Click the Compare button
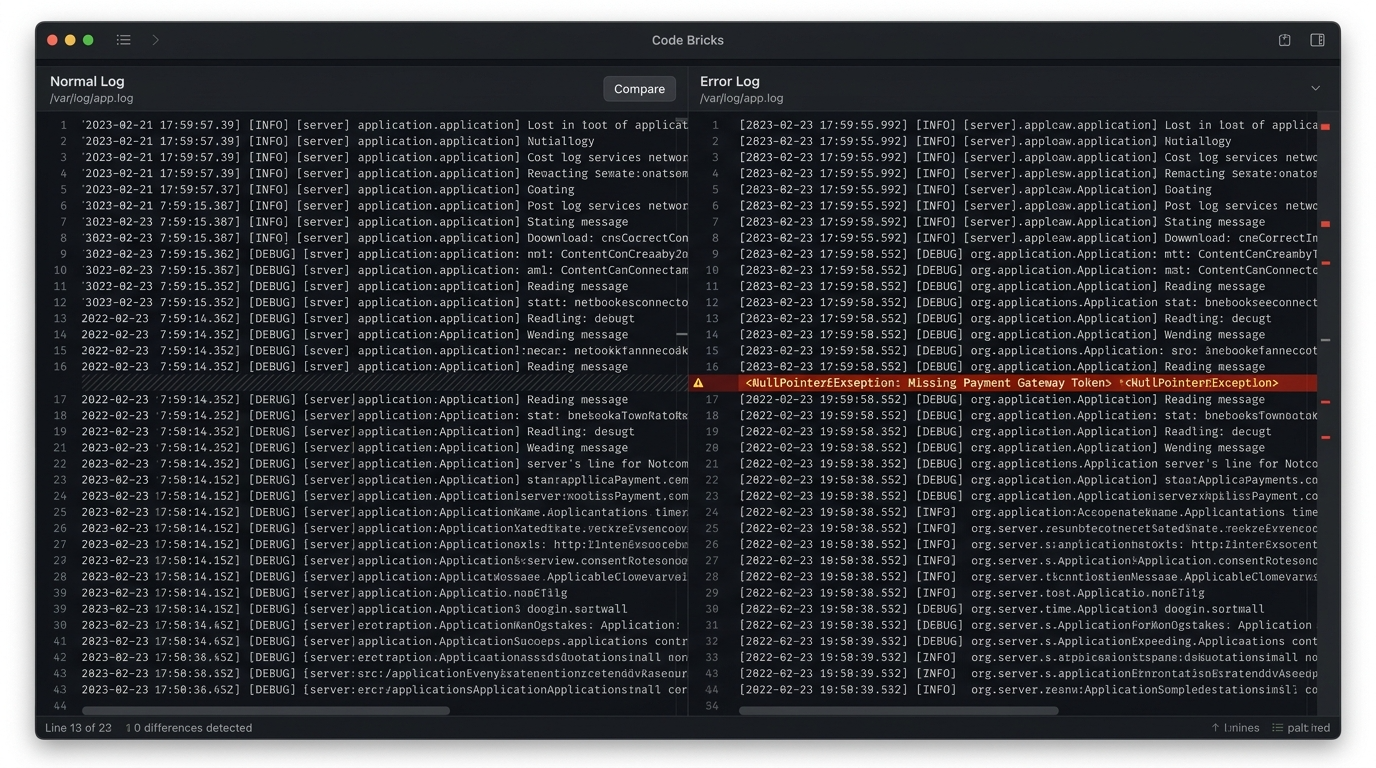The width and height of the screenshot is (1376, 768). [639, 89]
